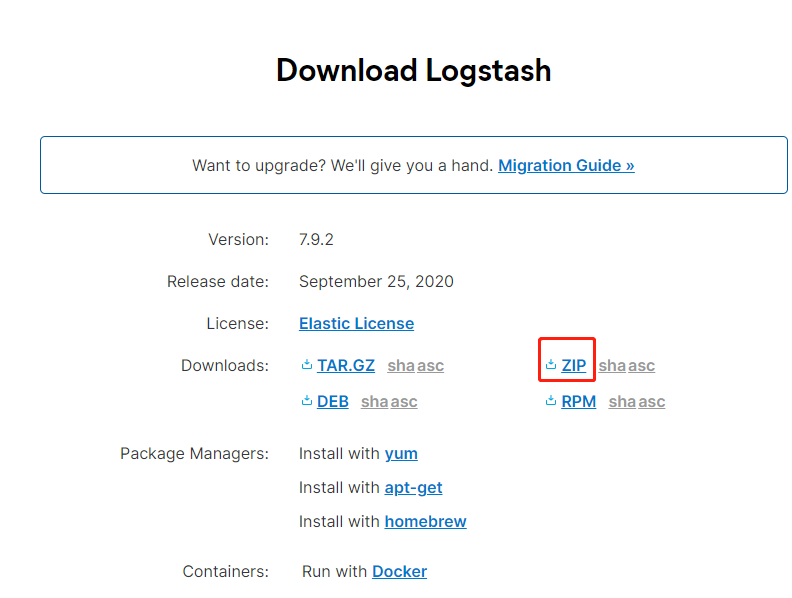The image size is (792, 598).
Task: Click the License label
Action: [237, 323]
